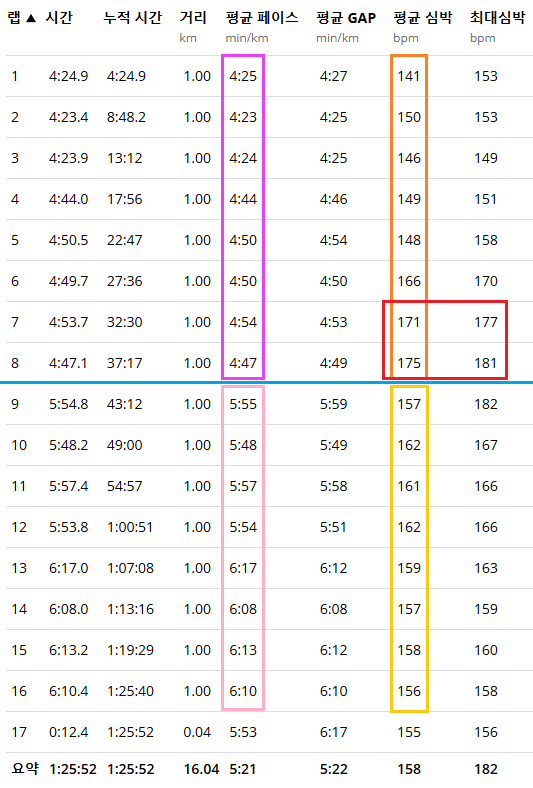Select lap 14 average pace 6:08
533x788 pixels.
243,610
